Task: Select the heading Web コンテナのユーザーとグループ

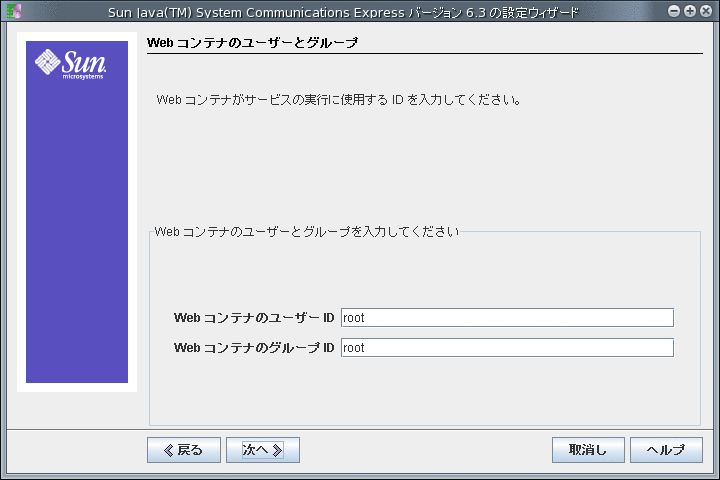Action: 252,43
